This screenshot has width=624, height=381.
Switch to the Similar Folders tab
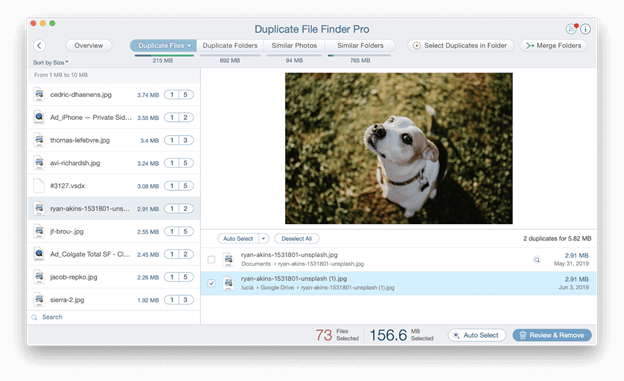[x=360, y=45]
